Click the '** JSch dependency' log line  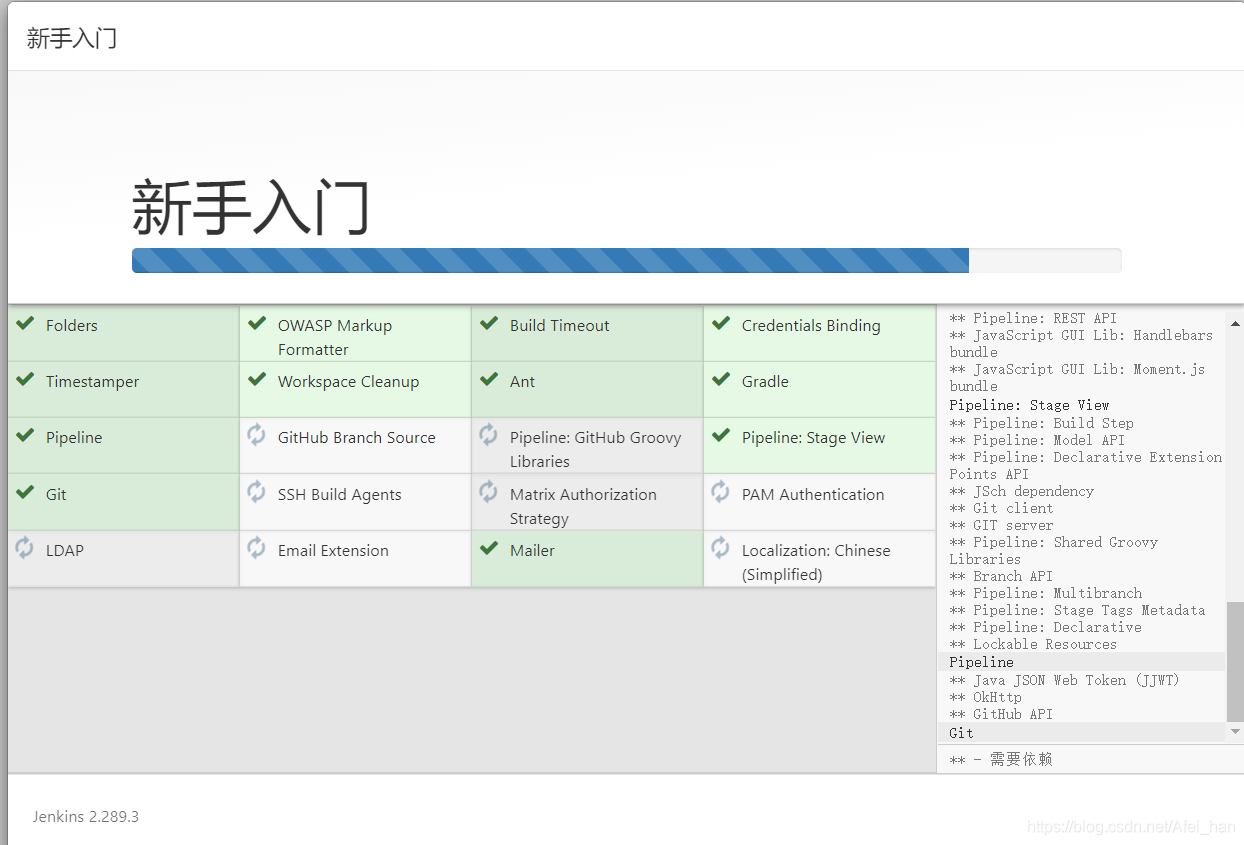coord(1021,491)
